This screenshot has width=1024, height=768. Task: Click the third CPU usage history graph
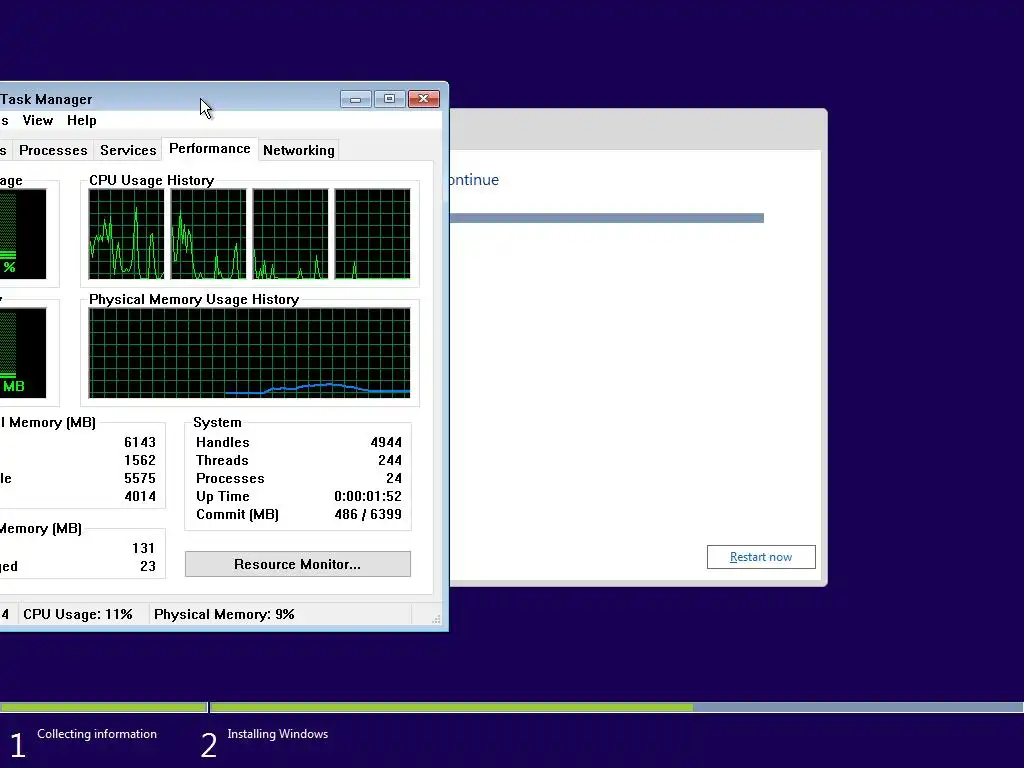click(291, 234)
